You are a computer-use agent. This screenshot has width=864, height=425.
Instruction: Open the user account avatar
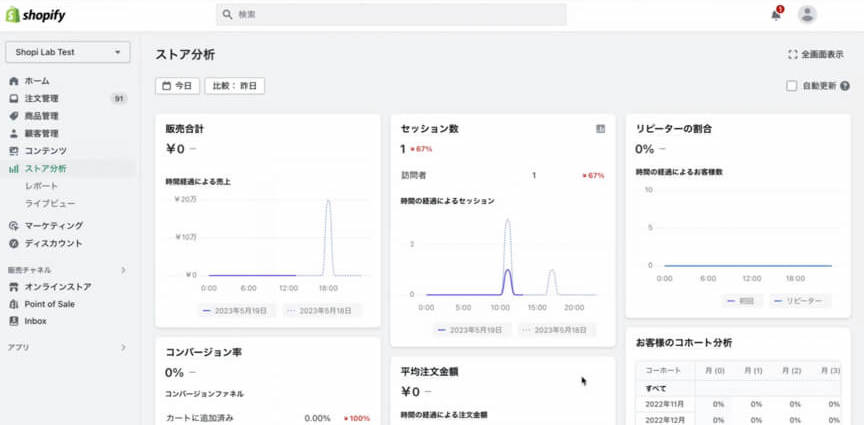coord(807,15)
